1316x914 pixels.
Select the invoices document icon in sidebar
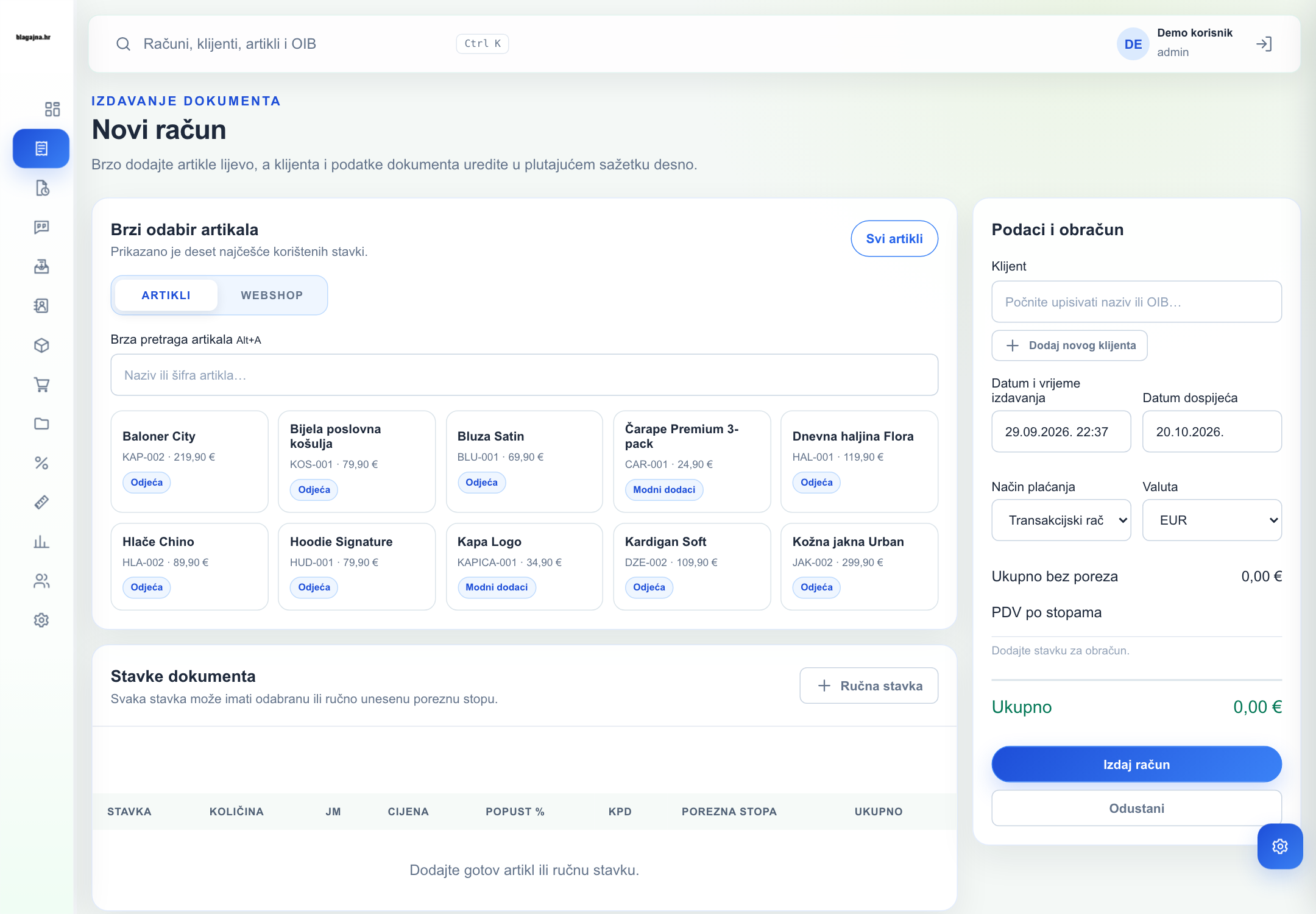pos(41,148)
